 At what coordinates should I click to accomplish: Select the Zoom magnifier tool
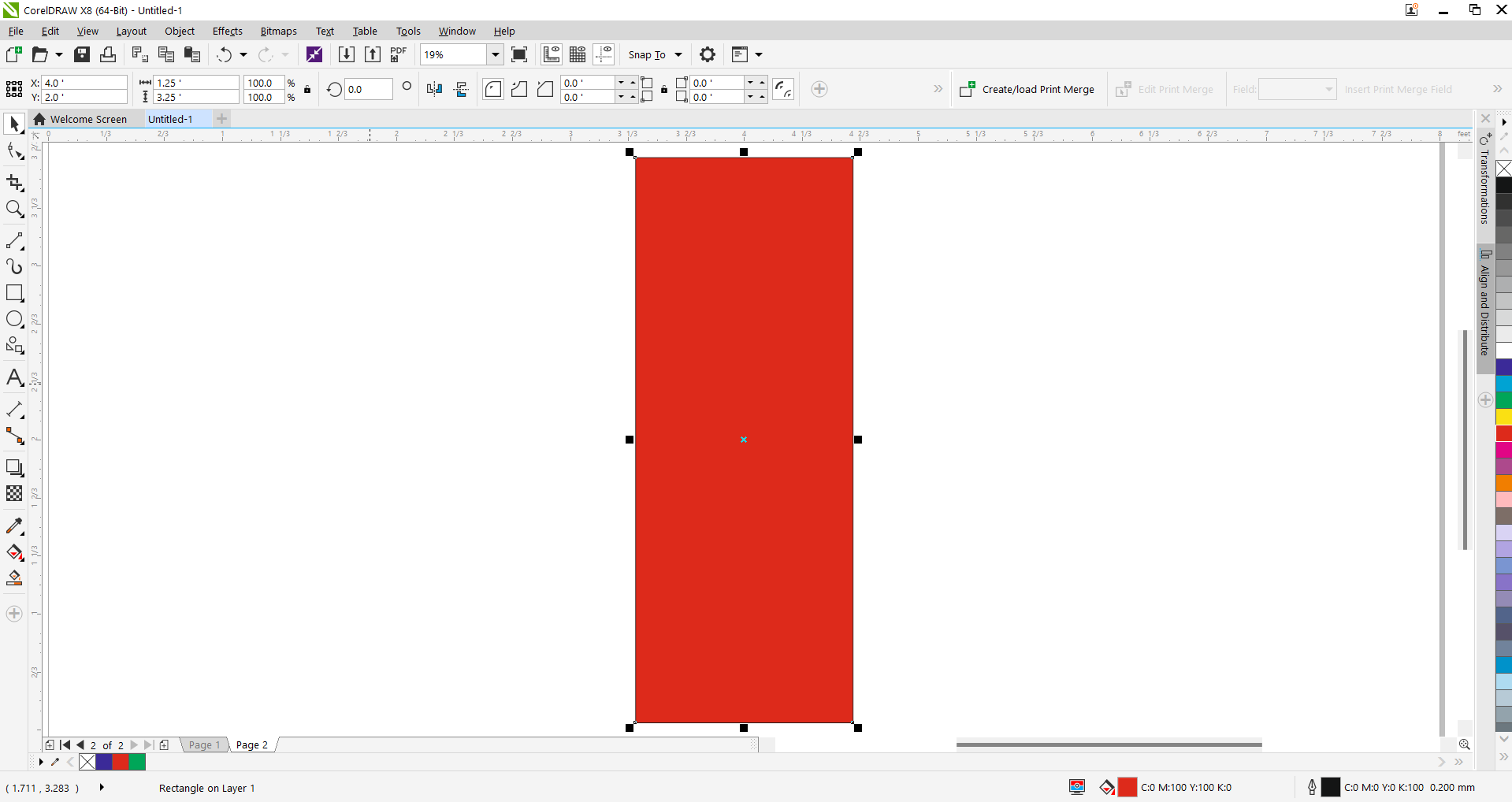pos(14,209)
